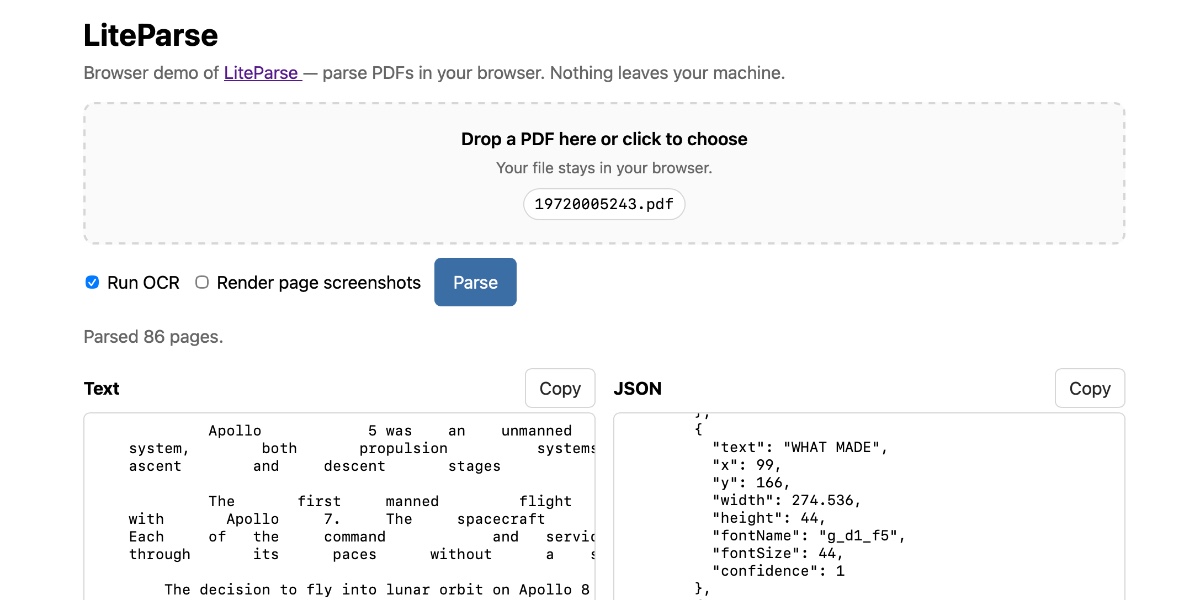Click inside the Text output panel

[x=340, y=520]
